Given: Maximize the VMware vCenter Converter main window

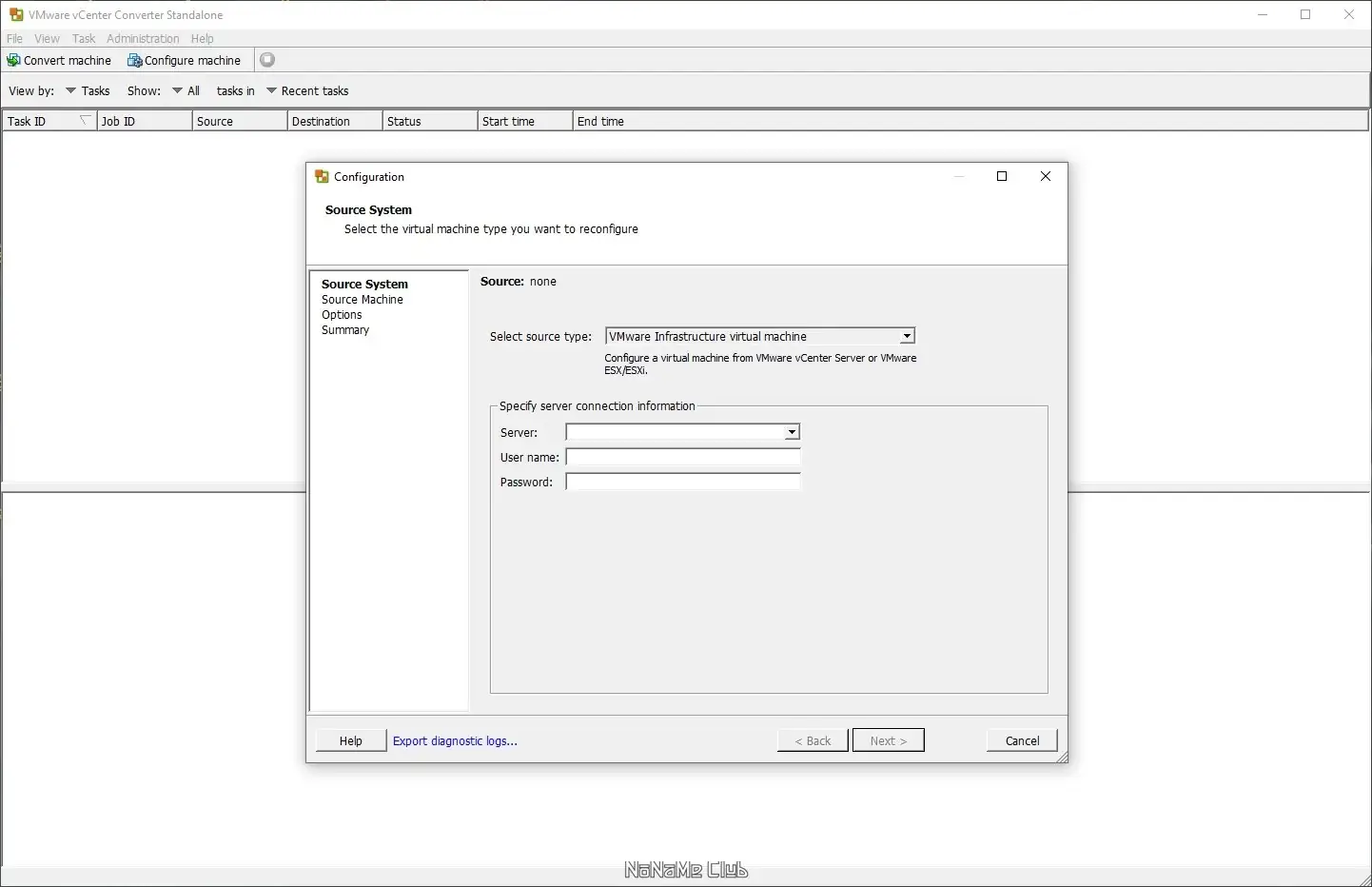Looking at the screenshot, I should click(1305, 14).
